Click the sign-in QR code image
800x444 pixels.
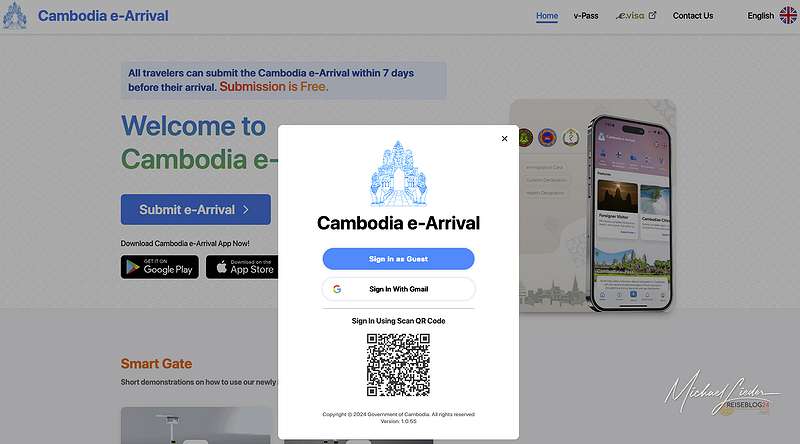[x=398, y=365]
